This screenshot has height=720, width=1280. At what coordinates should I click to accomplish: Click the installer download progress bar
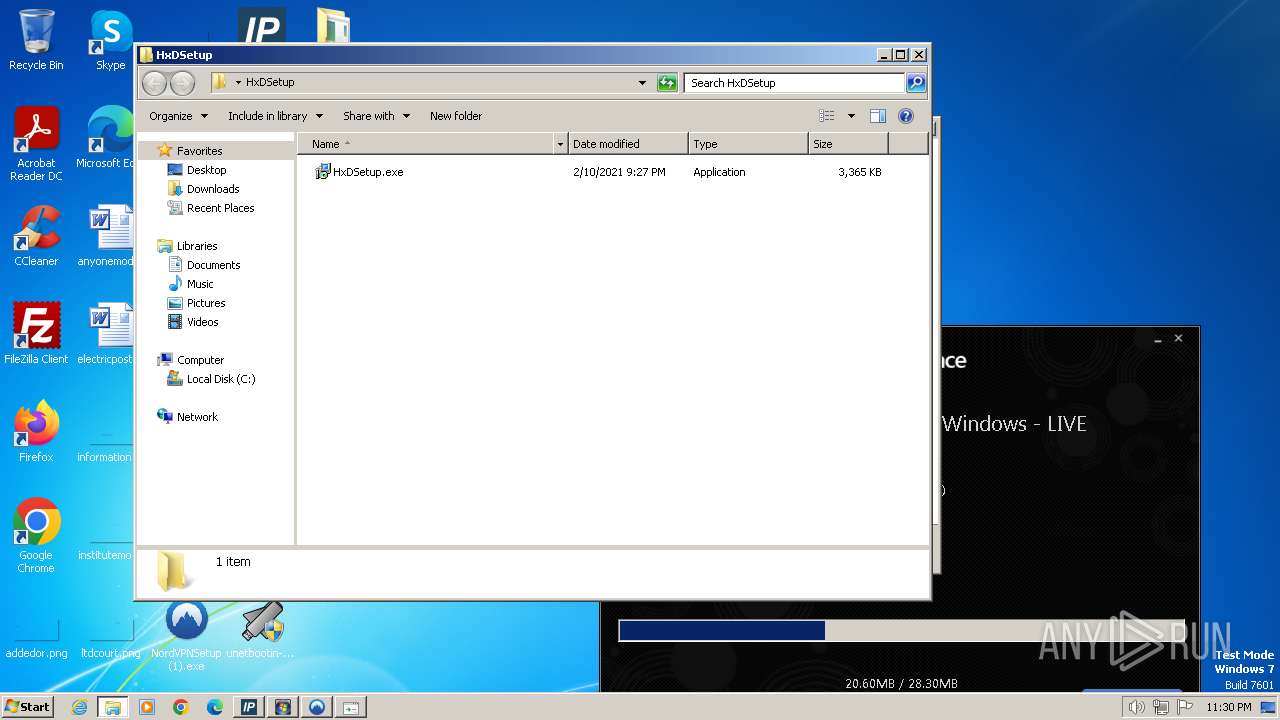tap(901, 631)
